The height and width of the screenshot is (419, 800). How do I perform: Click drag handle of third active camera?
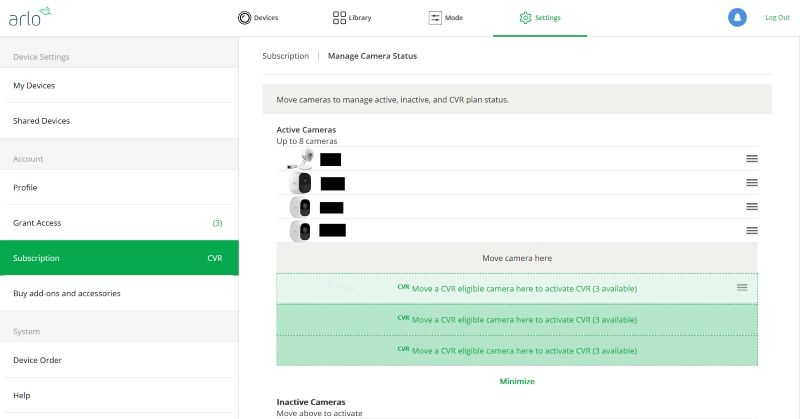click(752, 207)
